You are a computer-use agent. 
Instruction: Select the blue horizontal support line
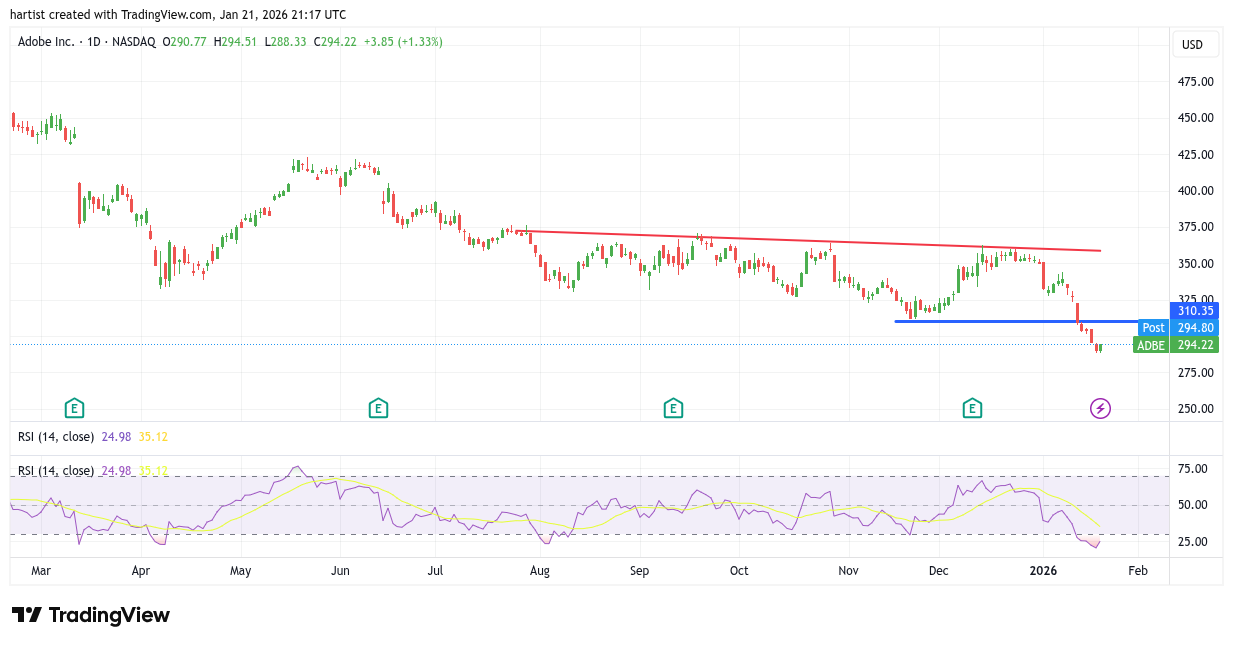click(1000, 321)
